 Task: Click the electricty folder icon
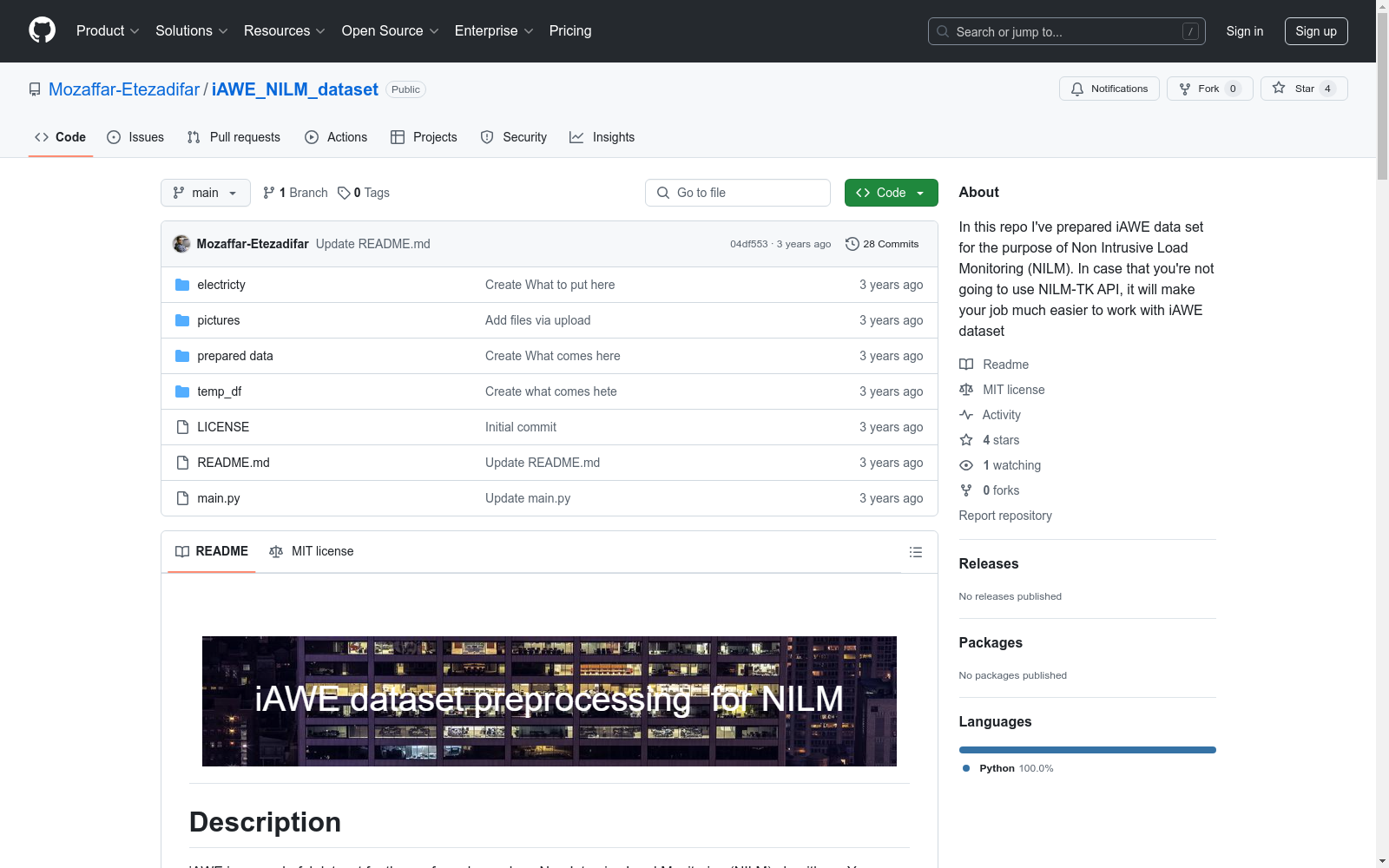click(x=182, y=285)
